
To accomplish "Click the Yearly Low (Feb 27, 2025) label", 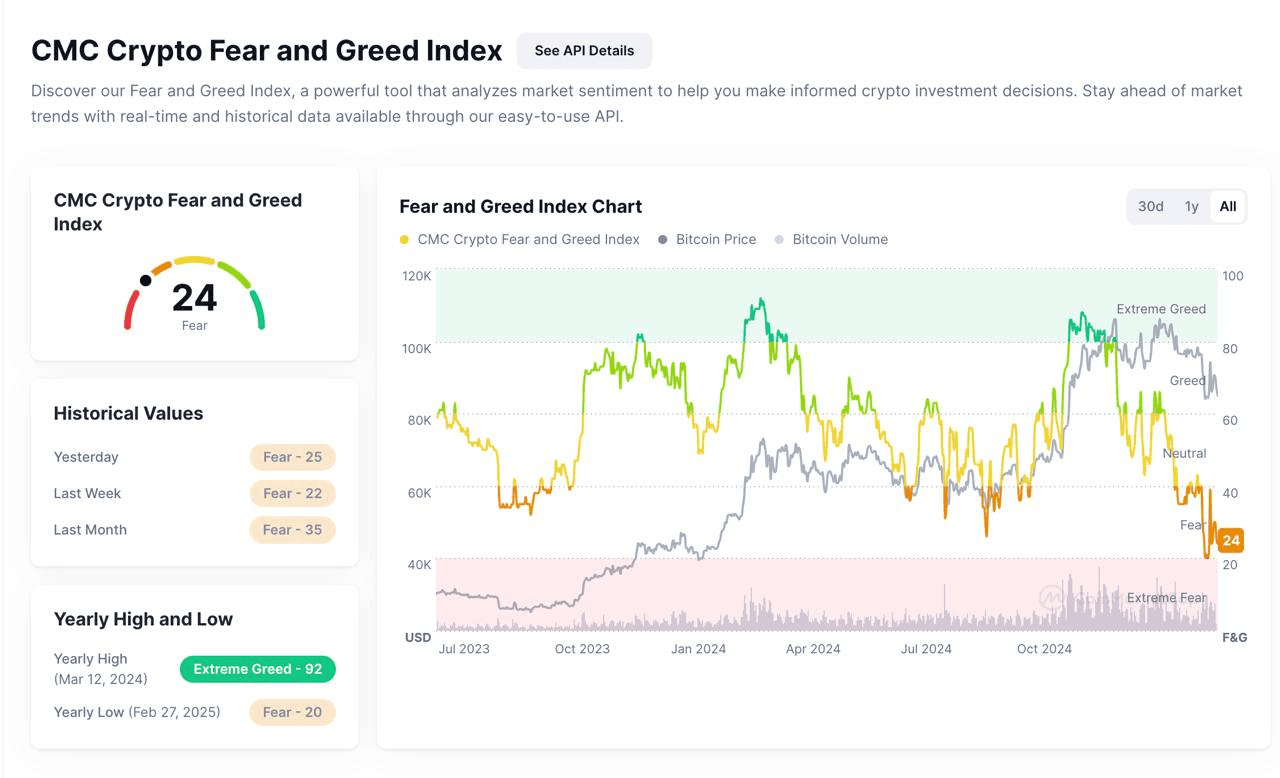I will [x=137, y=712].
